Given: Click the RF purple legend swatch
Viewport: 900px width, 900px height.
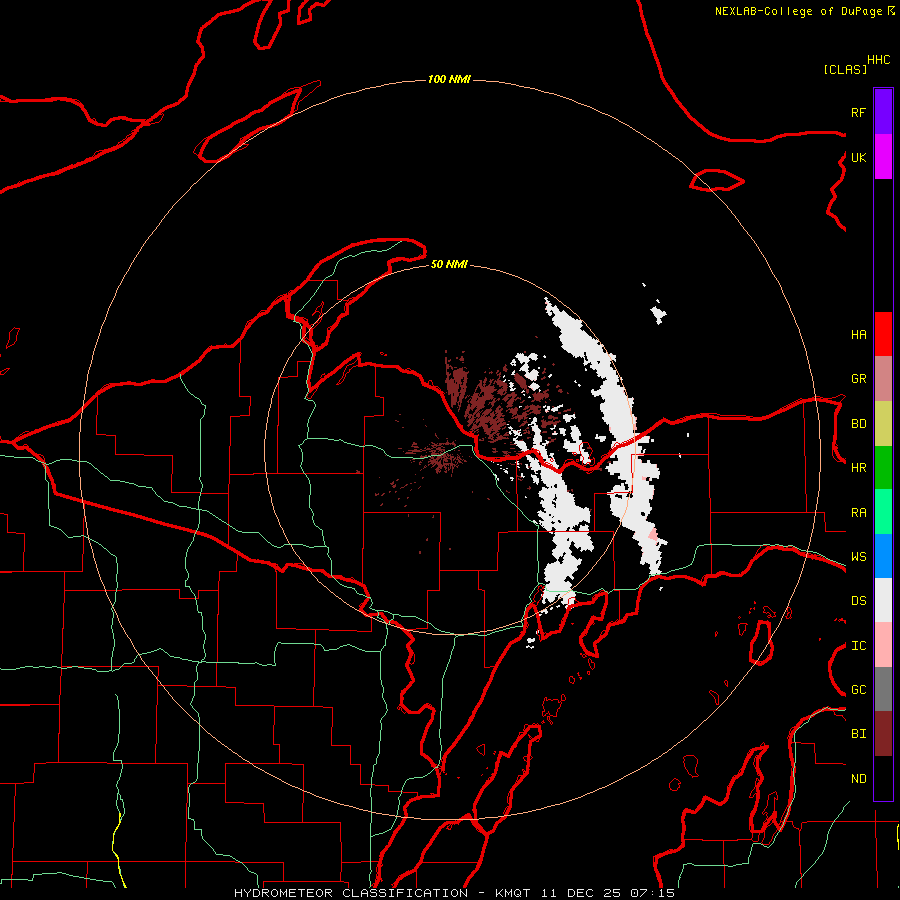Looking at the screenshot, I should tap(883, 112).
